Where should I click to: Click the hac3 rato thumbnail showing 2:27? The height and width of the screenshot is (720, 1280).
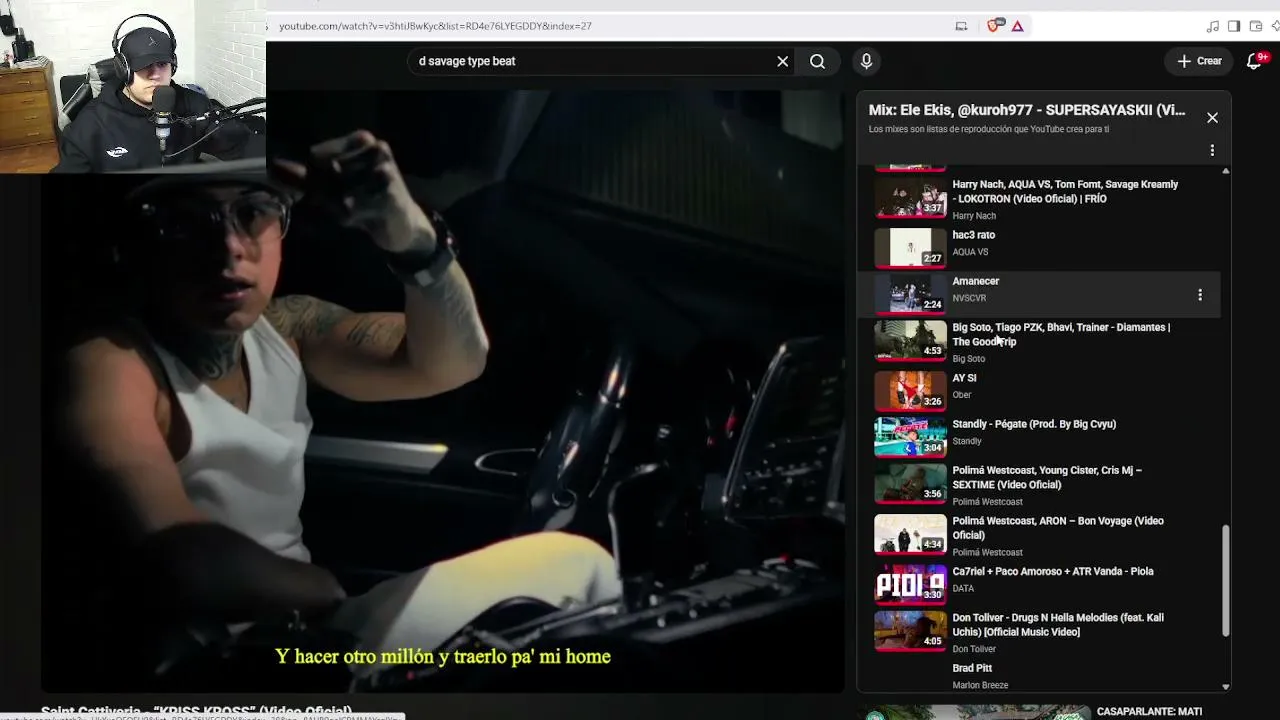coord(910,248)
